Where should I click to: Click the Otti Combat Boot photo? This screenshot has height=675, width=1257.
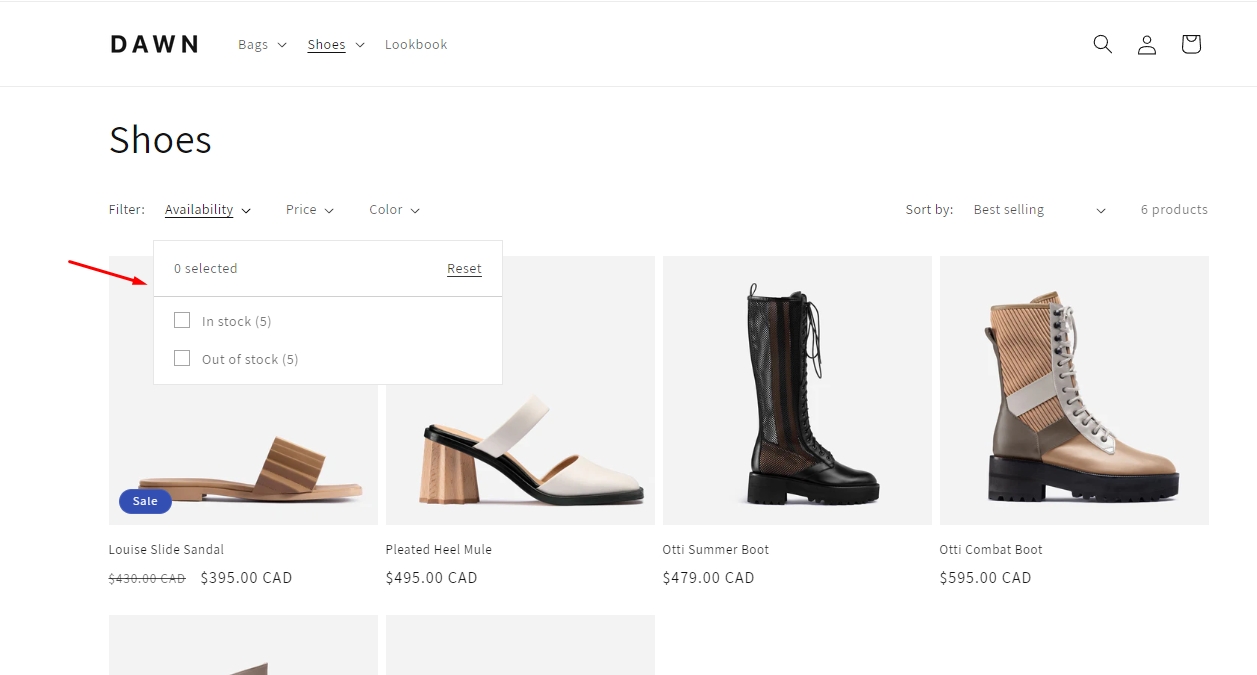pos(1073,390)
